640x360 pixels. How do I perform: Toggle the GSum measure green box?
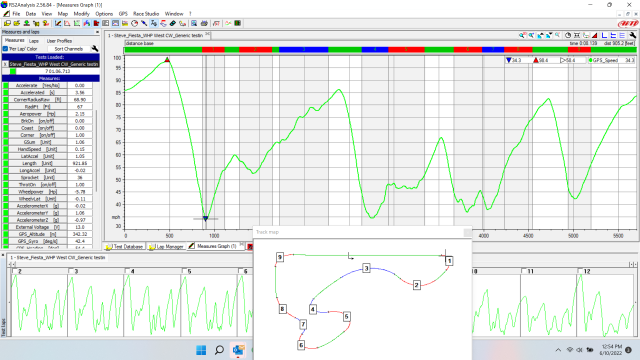[6, 142]
